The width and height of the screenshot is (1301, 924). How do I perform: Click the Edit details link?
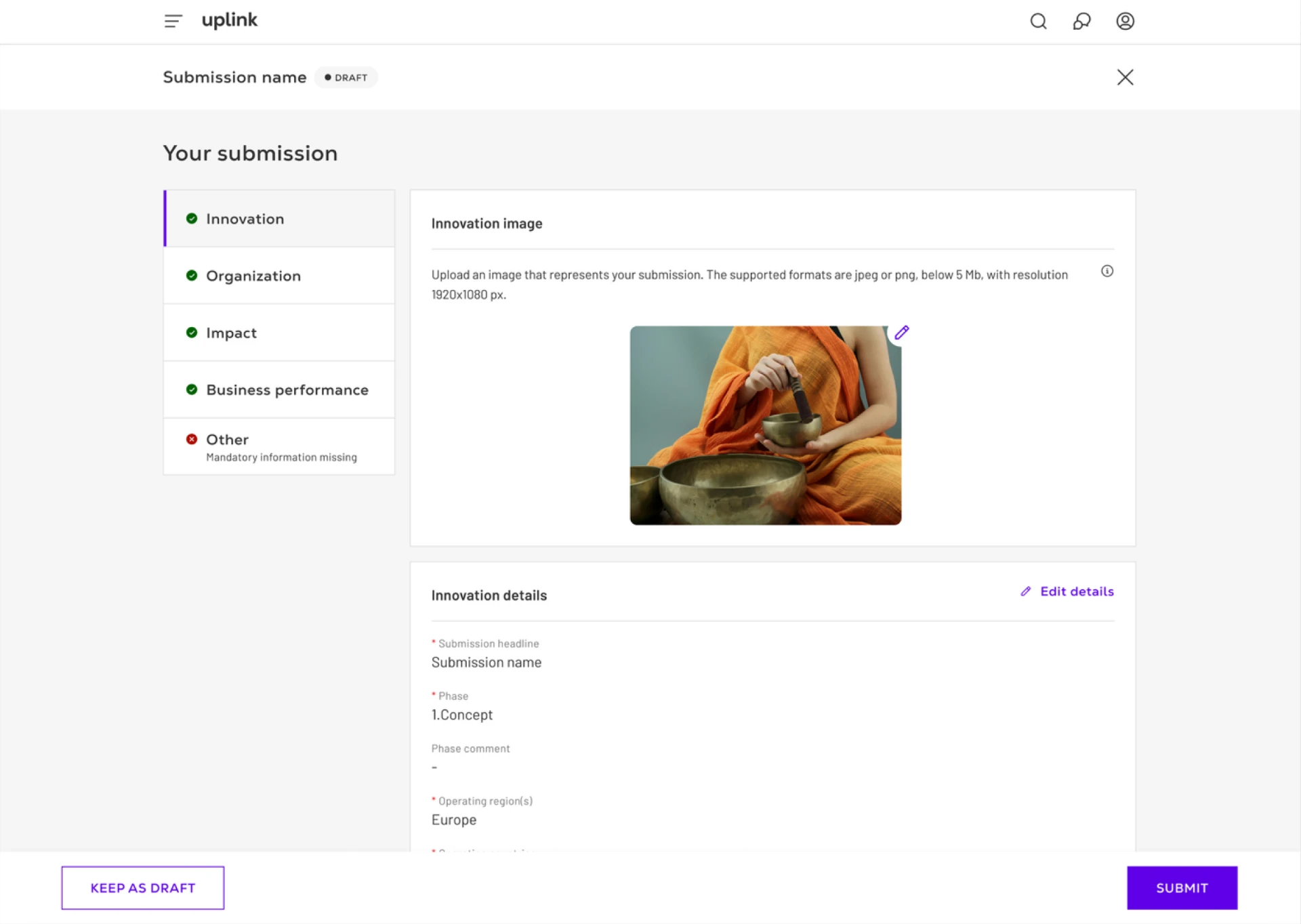1067,591
